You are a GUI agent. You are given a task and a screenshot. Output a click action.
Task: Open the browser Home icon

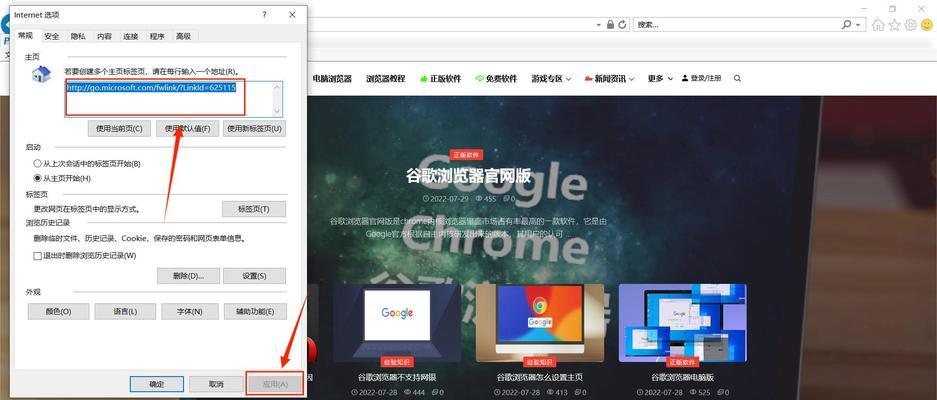878,25
